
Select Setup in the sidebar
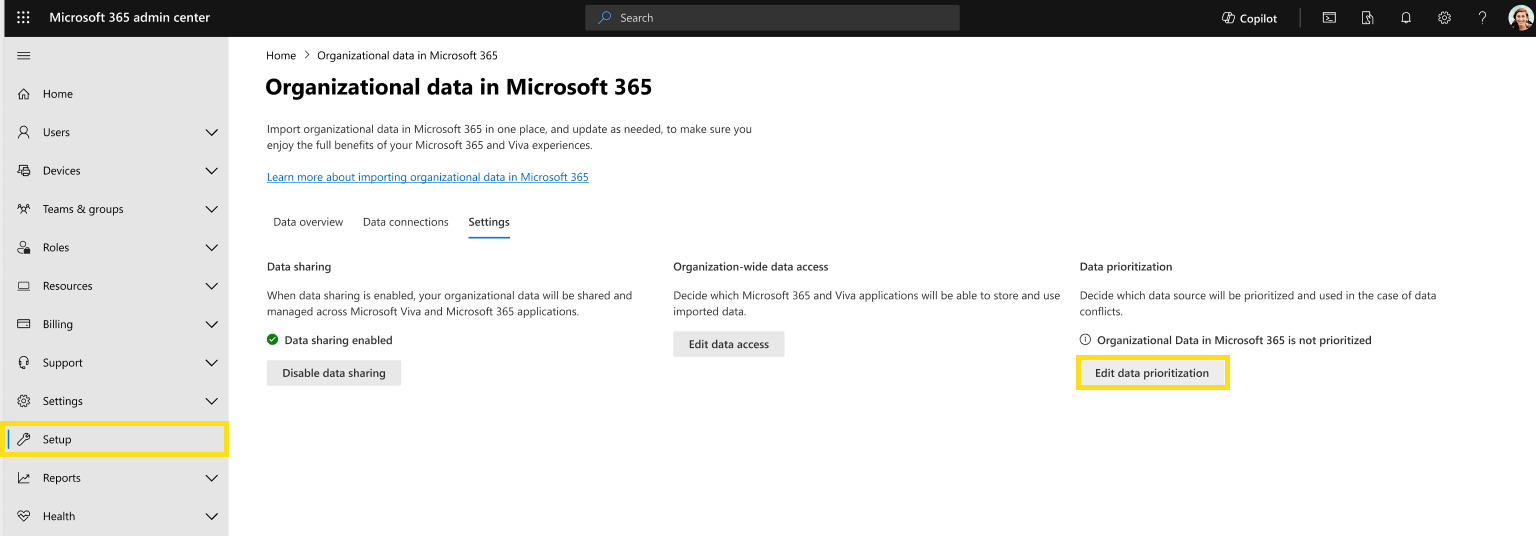[116, 439]
